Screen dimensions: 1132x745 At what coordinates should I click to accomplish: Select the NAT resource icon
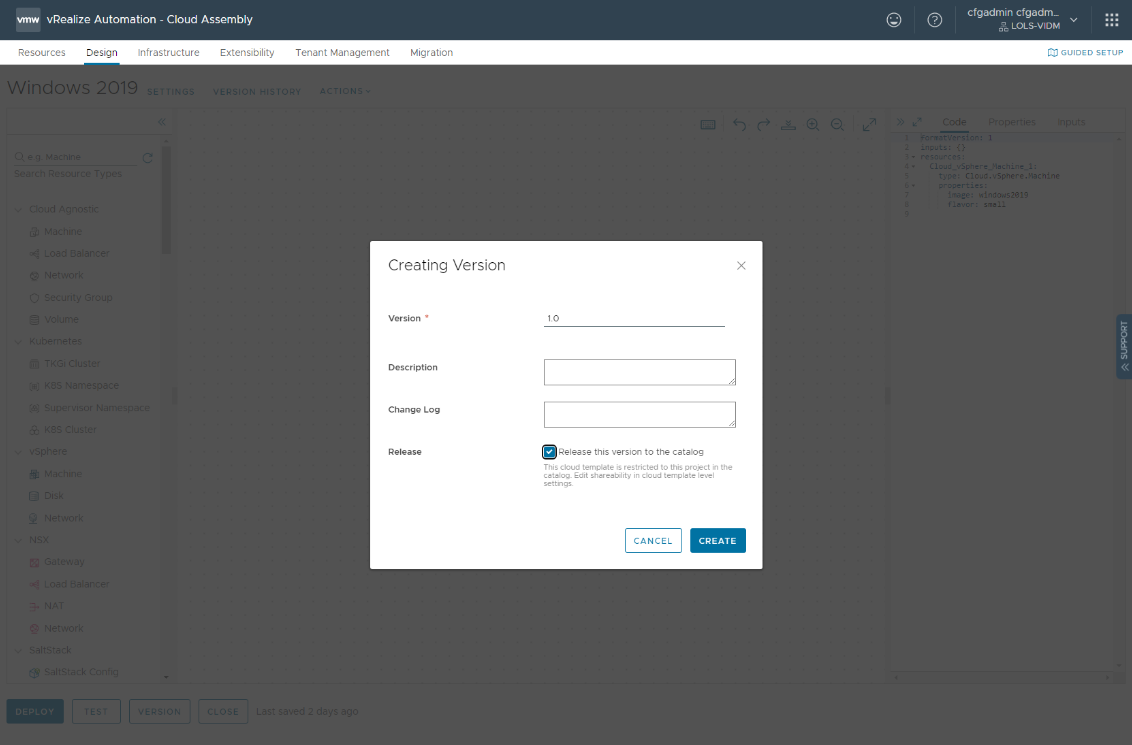[x=34, y=606]
